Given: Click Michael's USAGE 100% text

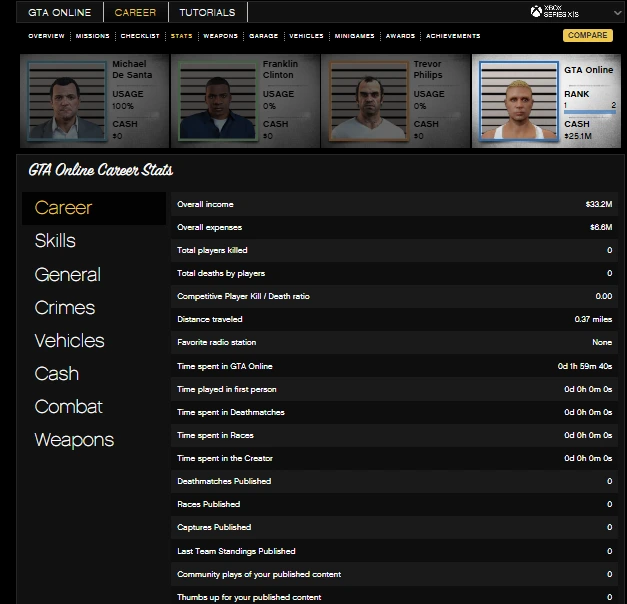Looking at the screenshot, I should click(123, 106).
